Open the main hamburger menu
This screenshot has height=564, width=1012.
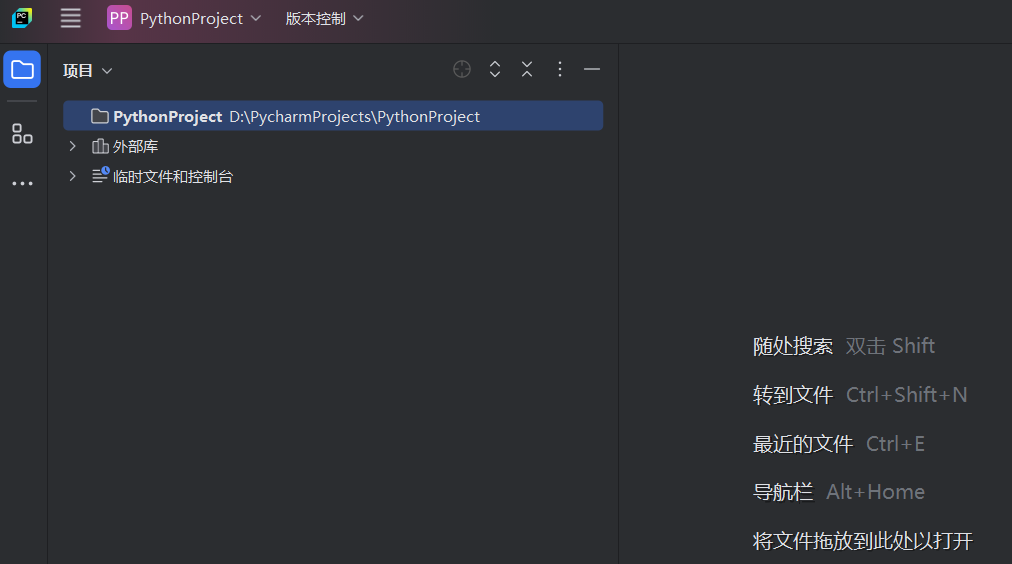pyautogui.click(x=70, y=18)
